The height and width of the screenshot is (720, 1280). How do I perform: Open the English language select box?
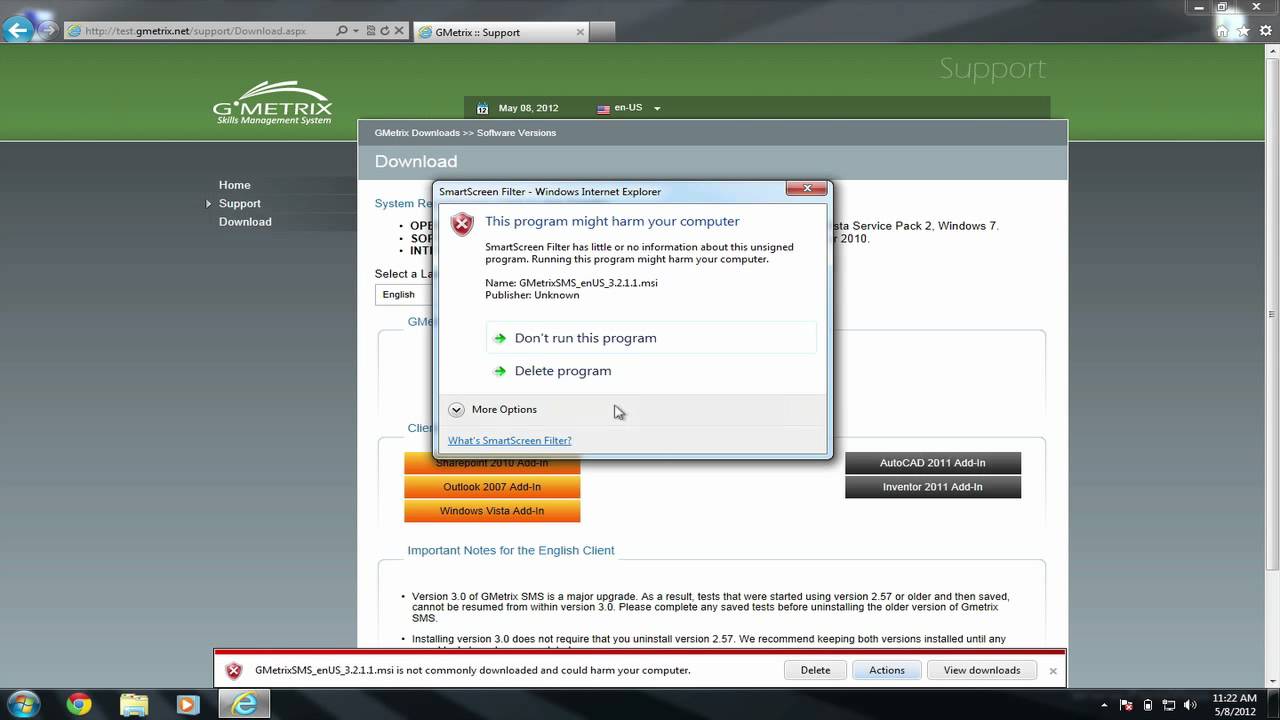click(404, 294)
